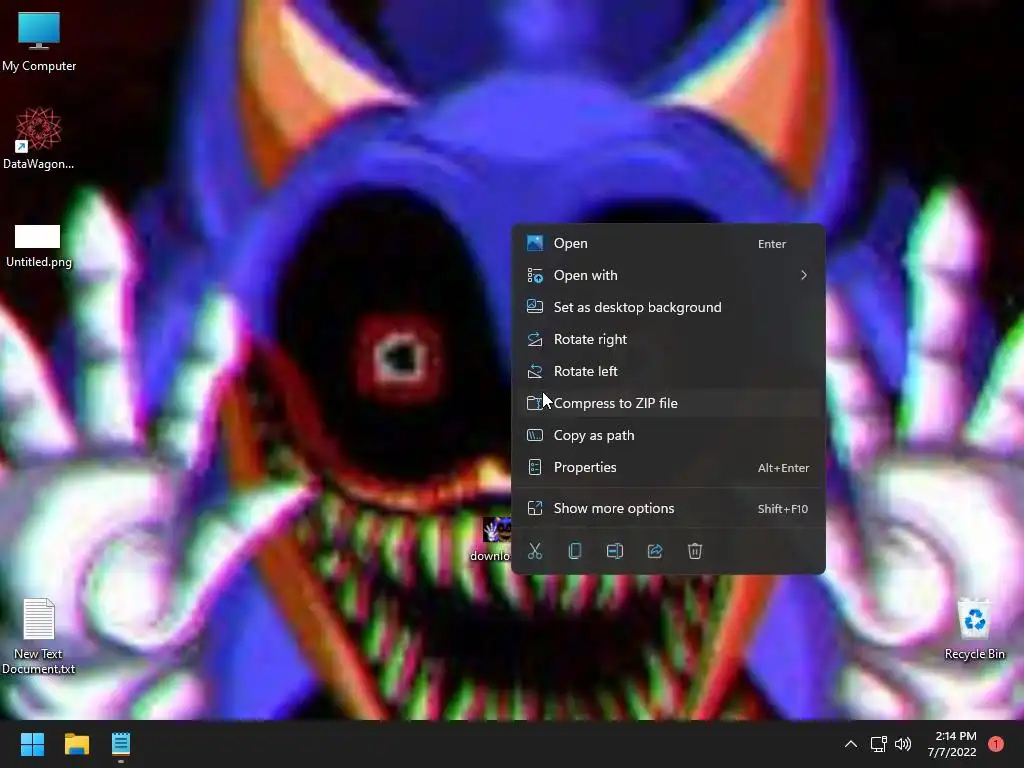Select the Untitled.png file on desktop
The image size is (1024, 768).
pyautogui.click(x=39, y=246)
